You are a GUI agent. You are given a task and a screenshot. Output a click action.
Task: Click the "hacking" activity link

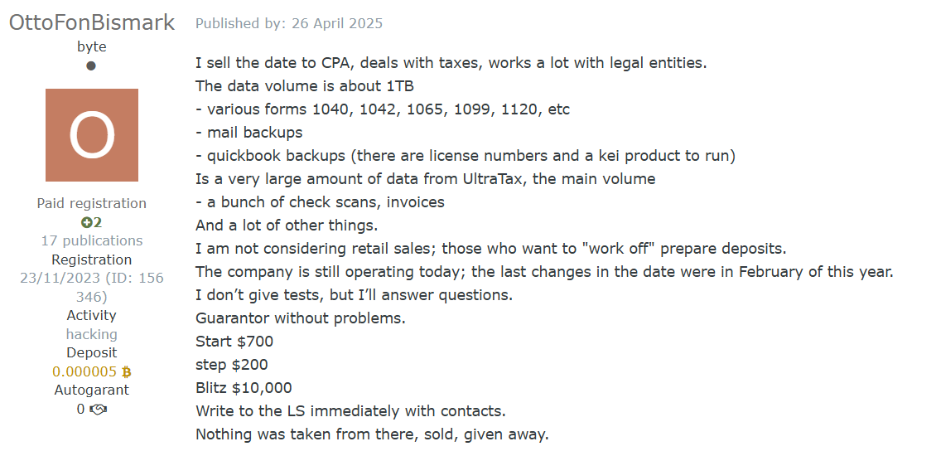tap(91, 334)
